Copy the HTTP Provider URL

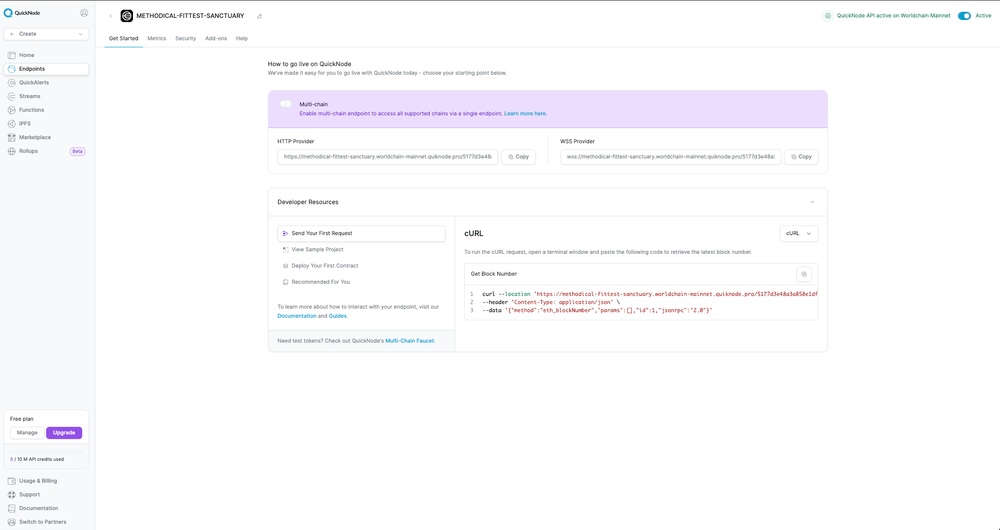tap(518, 157)
